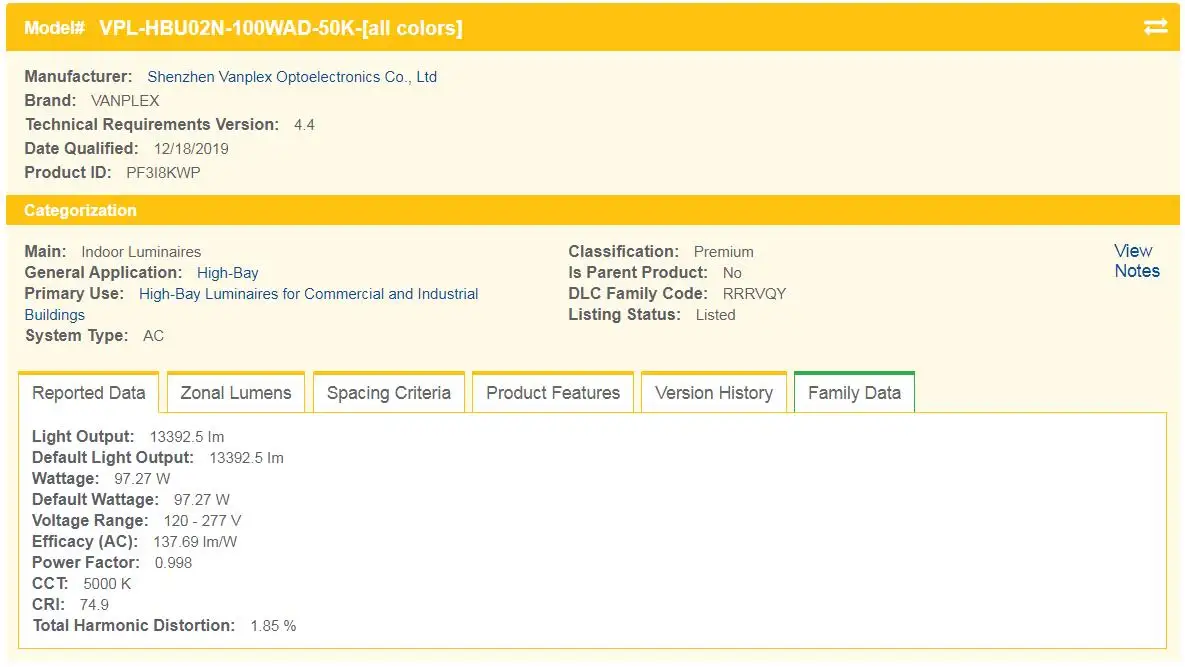
Task: Open the Spacing Criteria tab
Action: 389,393
